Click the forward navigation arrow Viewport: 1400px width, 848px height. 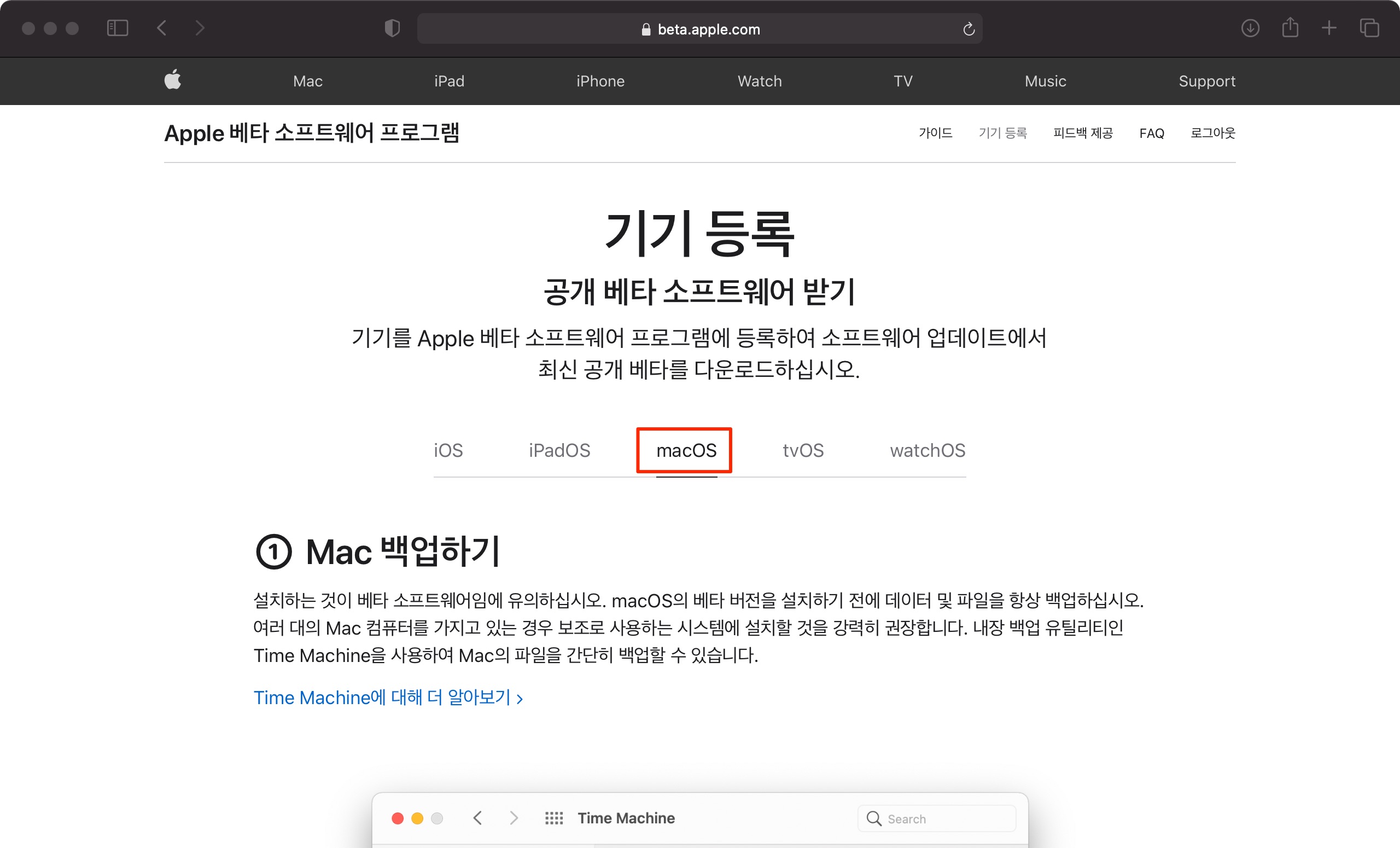(200, 28)
